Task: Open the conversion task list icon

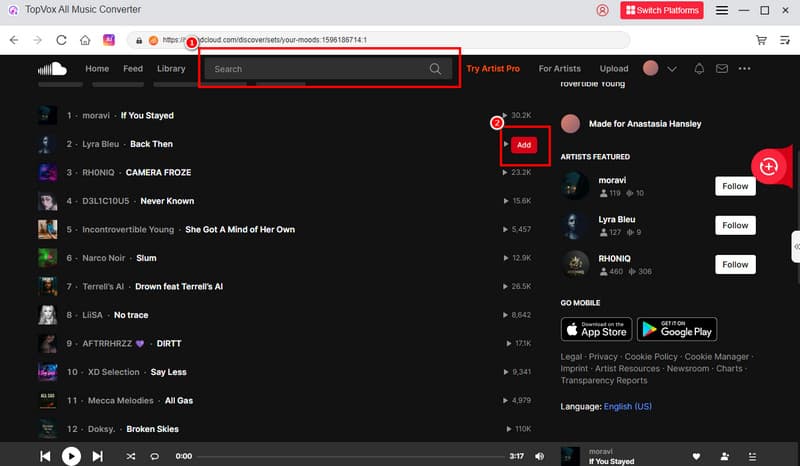Action: tap(785, 40)
